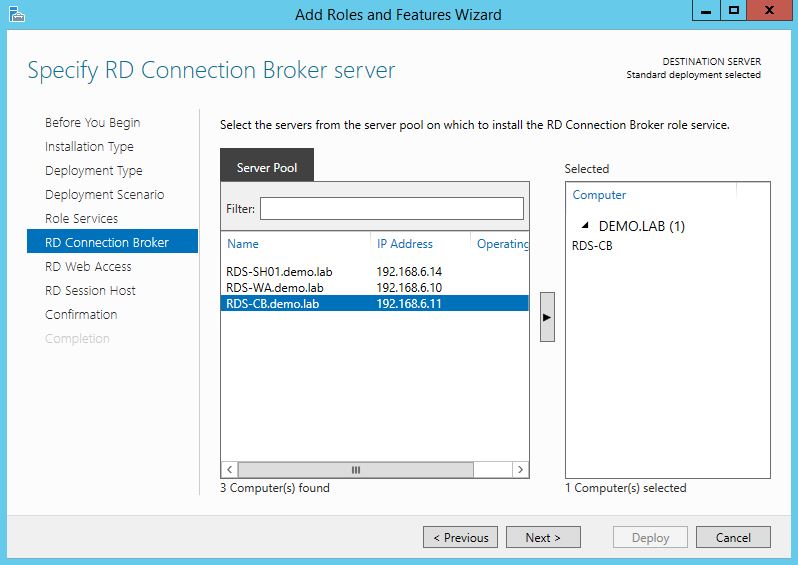Select RDS-CB in the Selected pane
This screenshot has width=798, height=565.
(x=592, y=245)
